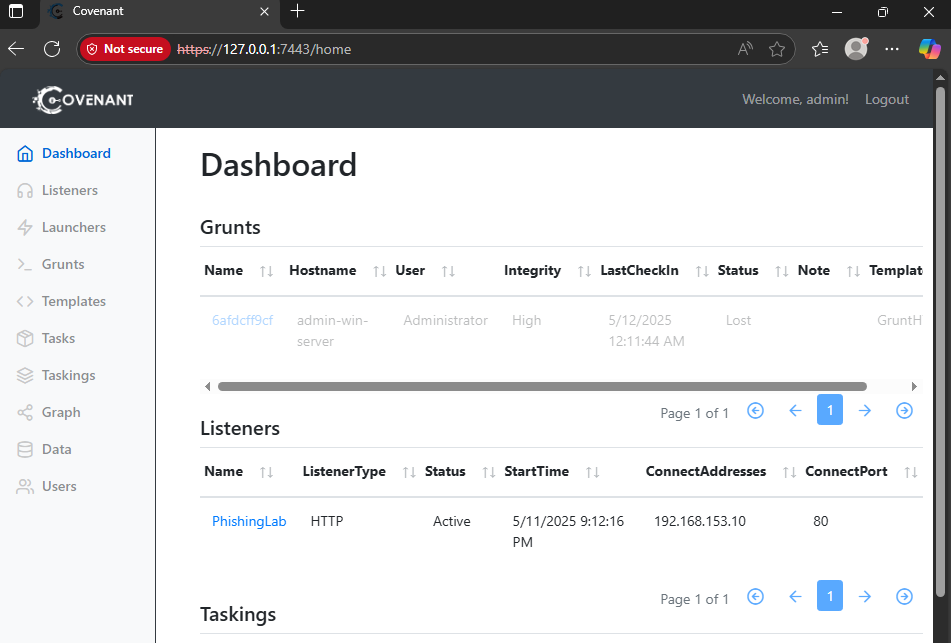Select page 1 in Grunts pagination

coord(830,409)
